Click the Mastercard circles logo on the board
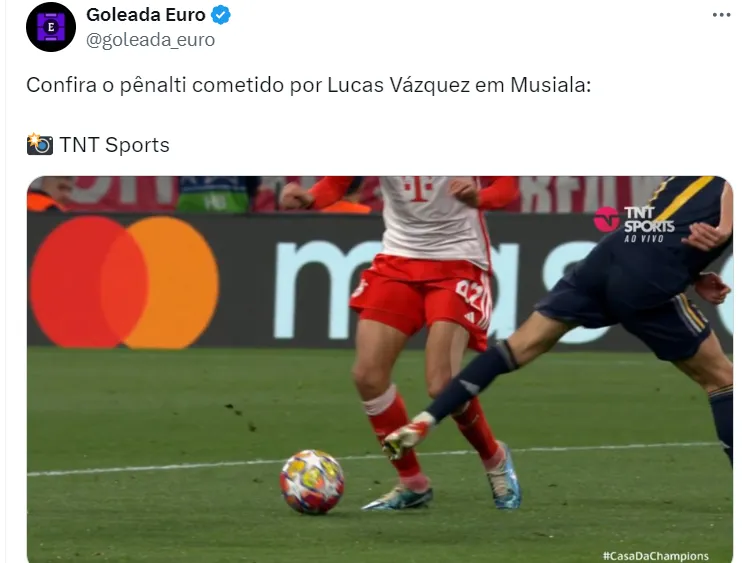 pos(124,282)
